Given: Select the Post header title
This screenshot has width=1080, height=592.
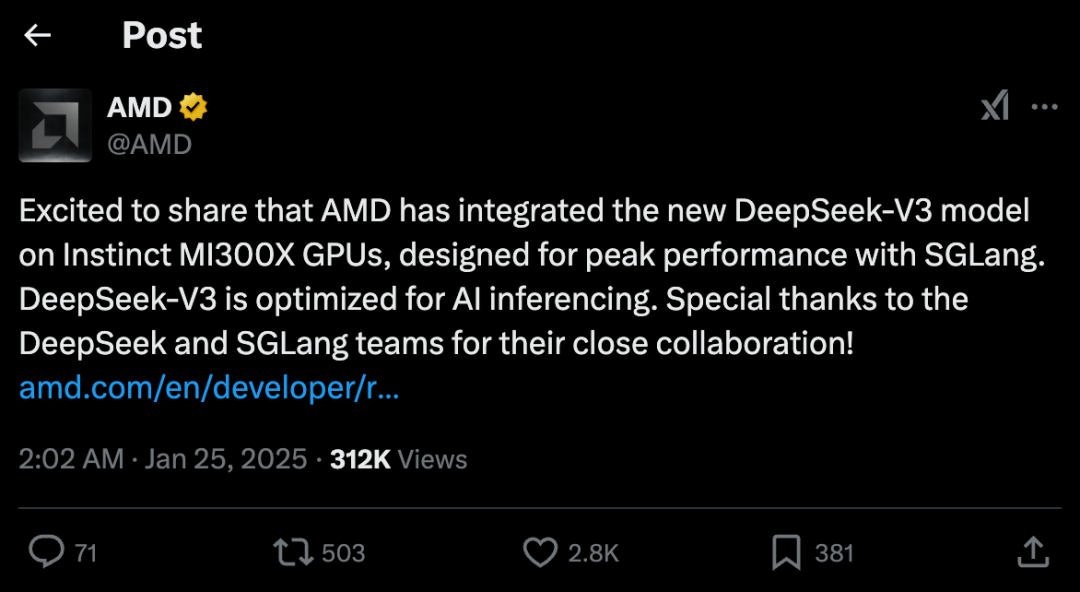Looking at the screenshot, I should pyautogui.click(x=161, y=35).
